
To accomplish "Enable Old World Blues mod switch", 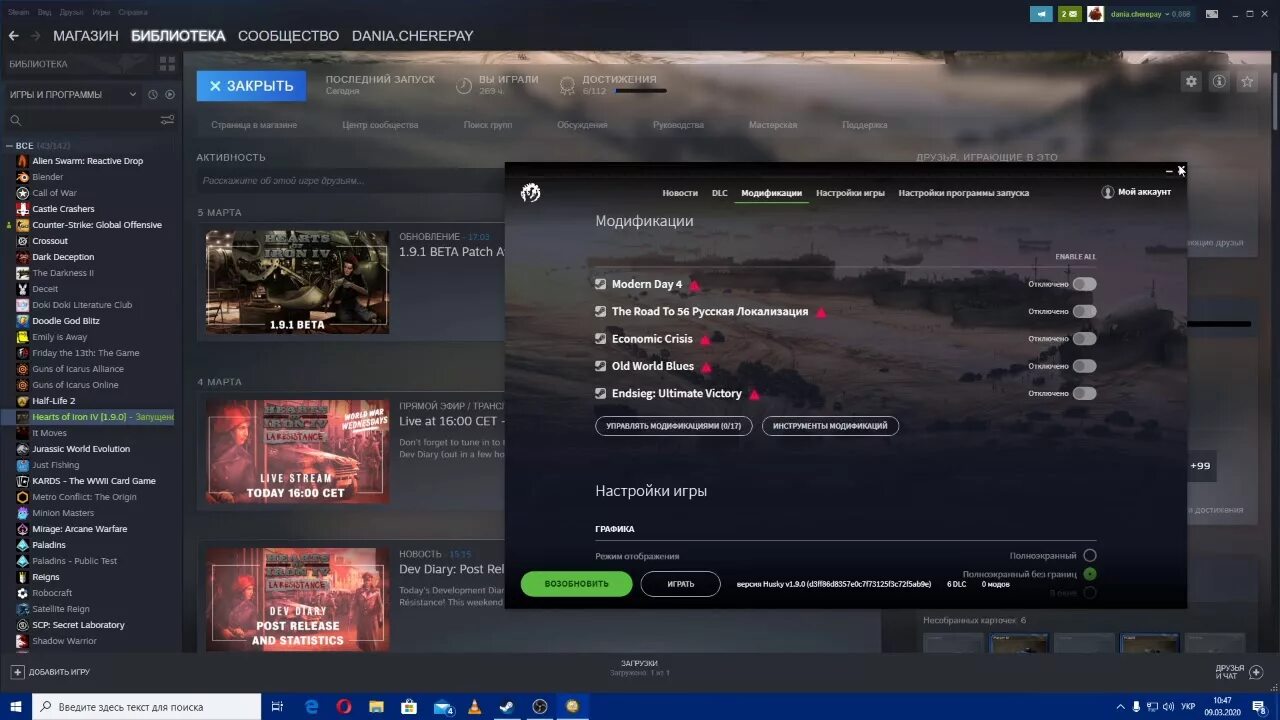I will tap(1084, 366).
